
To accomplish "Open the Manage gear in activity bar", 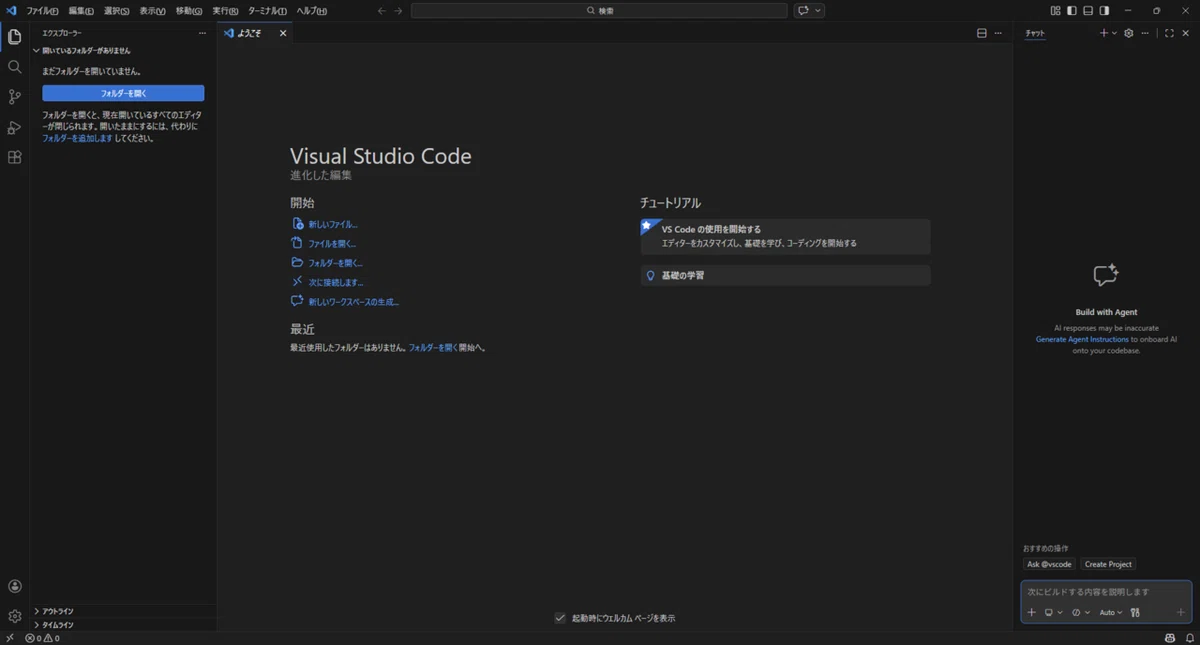I will tap(14, 616).
